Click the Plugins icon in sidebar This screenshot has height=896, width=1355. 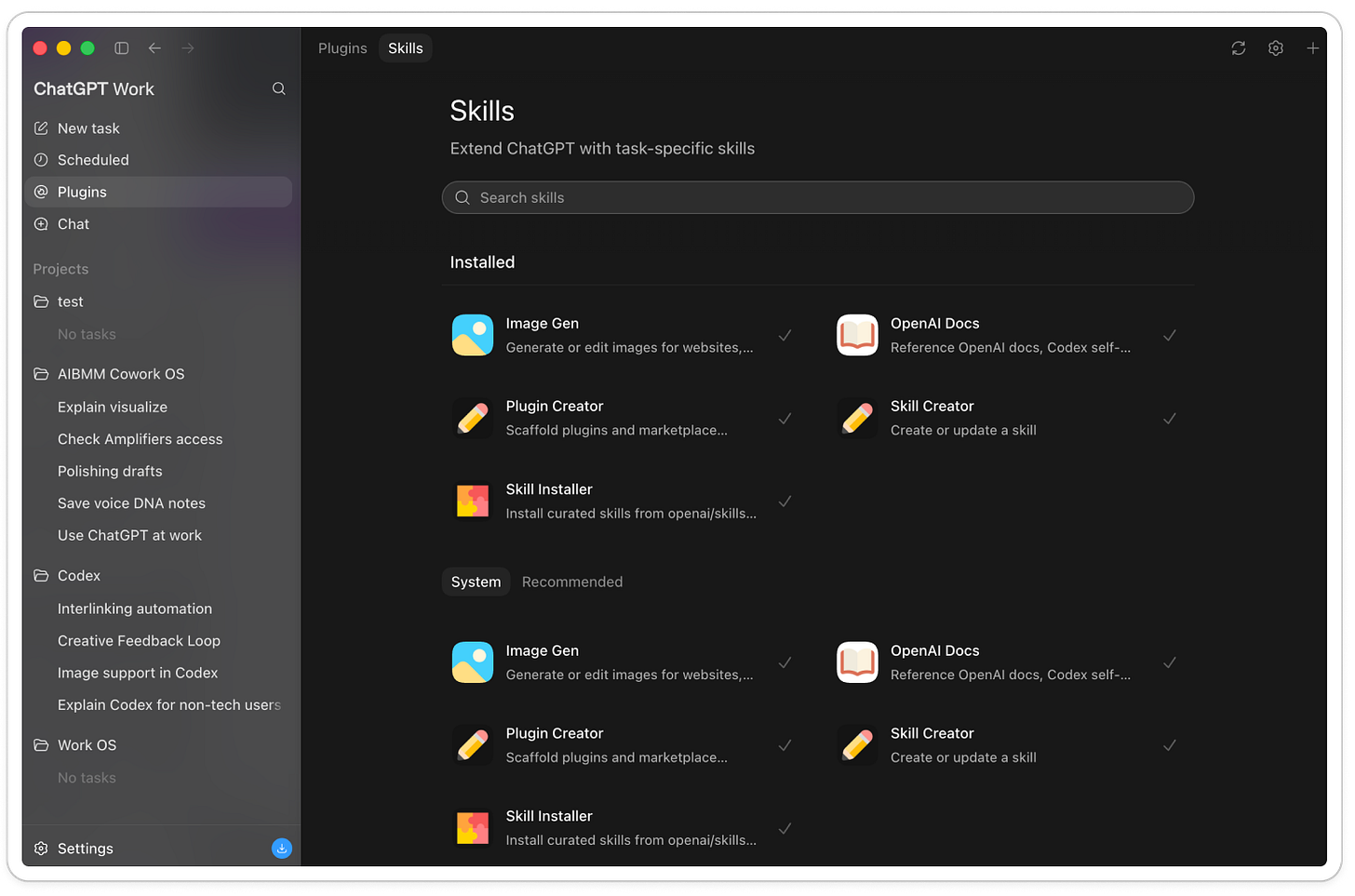[41, 192]
